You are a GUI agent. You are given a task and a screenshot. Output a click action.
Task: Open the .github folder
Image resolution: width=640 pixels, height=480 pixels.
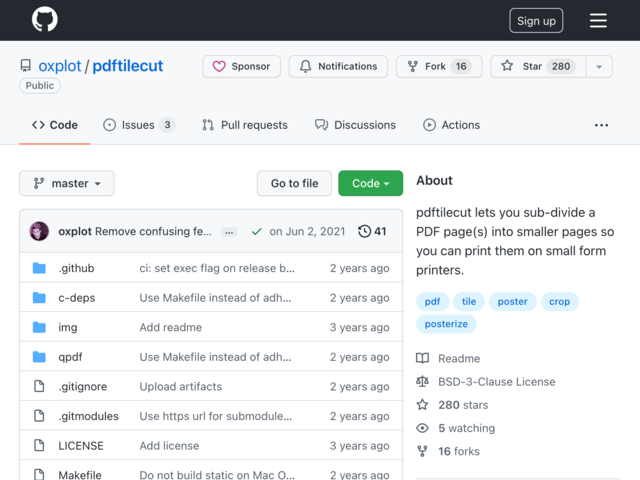click(x=76, y=268)
